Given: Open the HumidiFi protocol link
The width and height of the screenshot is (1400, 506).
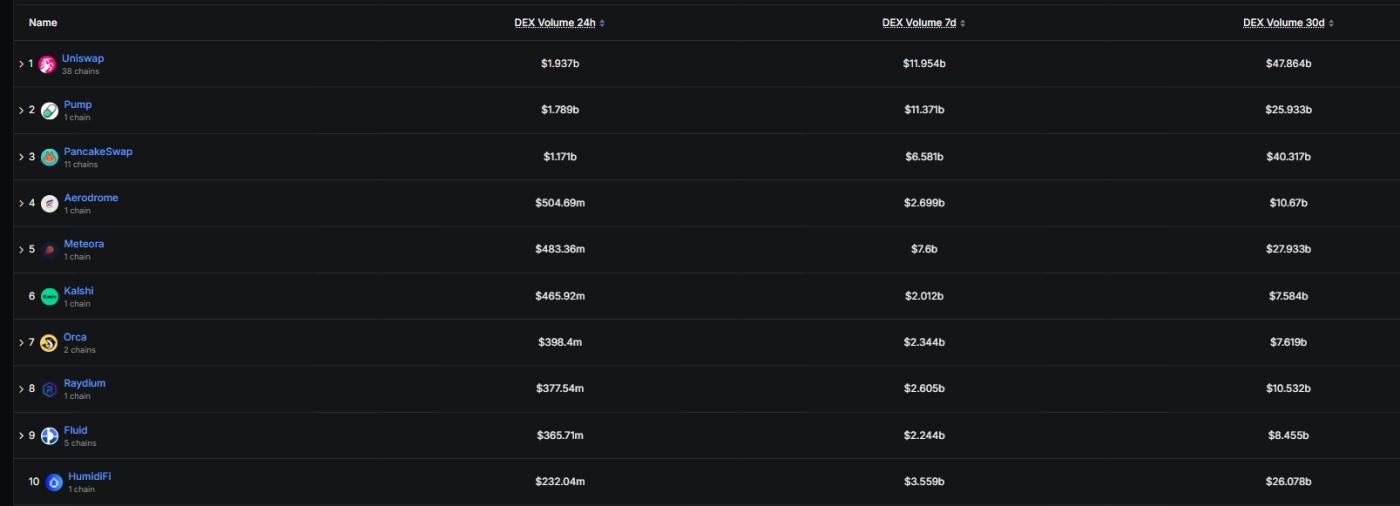Looking at the screenshot, I should (89, 476).
